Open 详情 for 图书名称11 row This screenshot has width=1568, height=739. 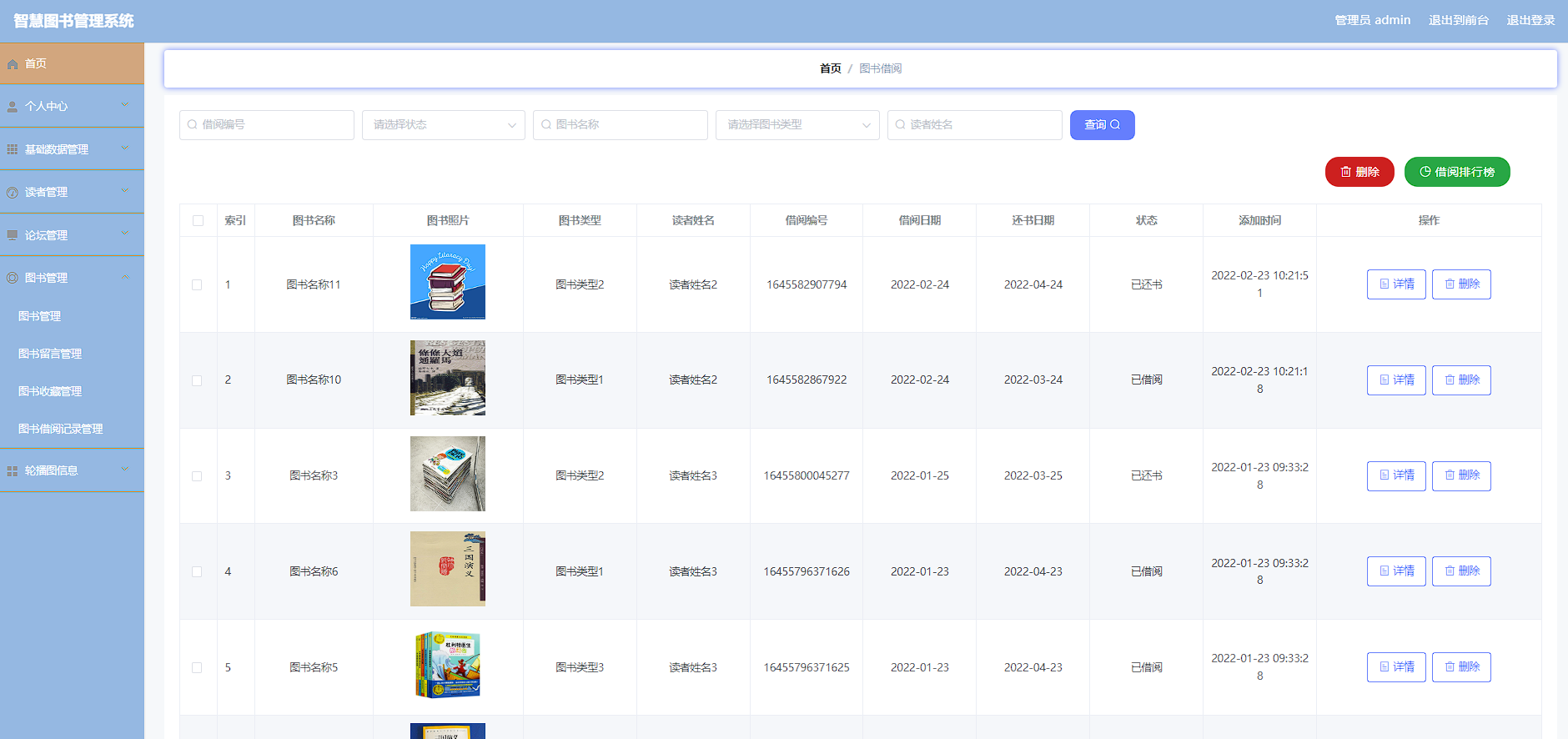coord(1396,284)
